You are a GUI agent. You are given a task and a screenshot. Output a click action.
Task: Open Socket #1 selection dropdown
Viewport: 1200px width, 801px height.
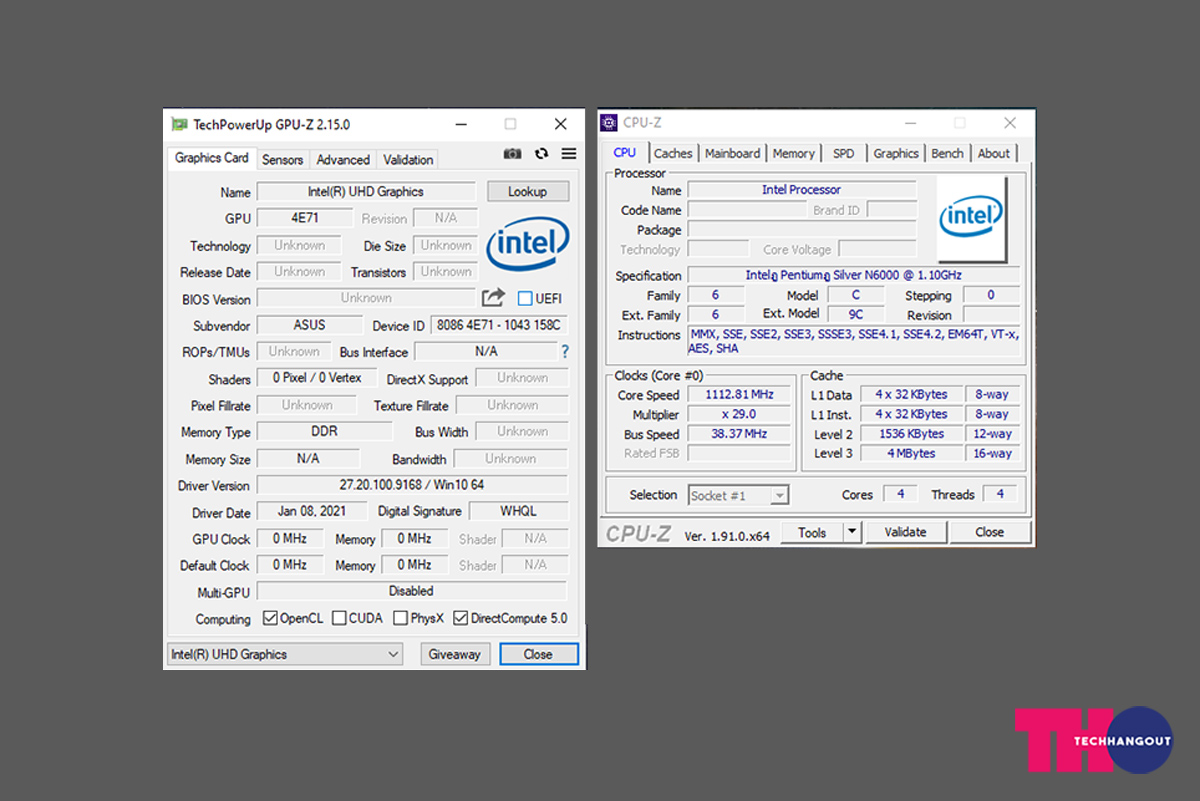pos(739,495)
